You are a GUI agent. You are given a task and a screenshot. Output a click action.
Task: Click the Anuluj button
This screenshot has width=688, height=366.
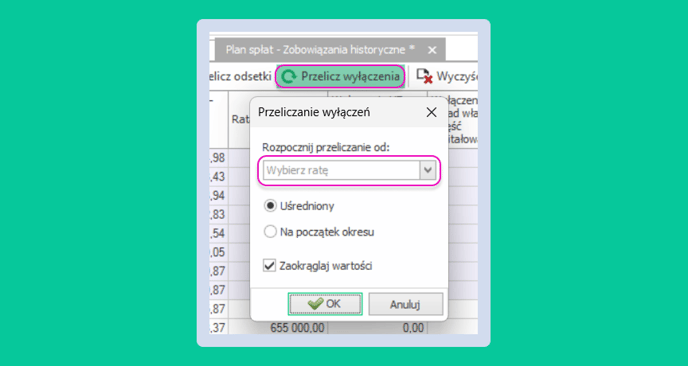(x=405, y=304)
